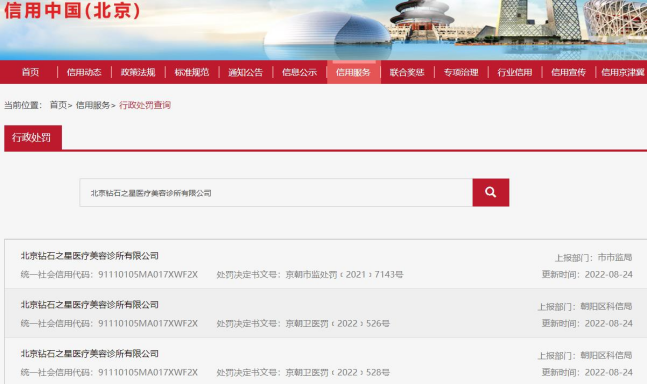
Task: Click update date 2022-08-24 in 526号 row
Action: 609,324
